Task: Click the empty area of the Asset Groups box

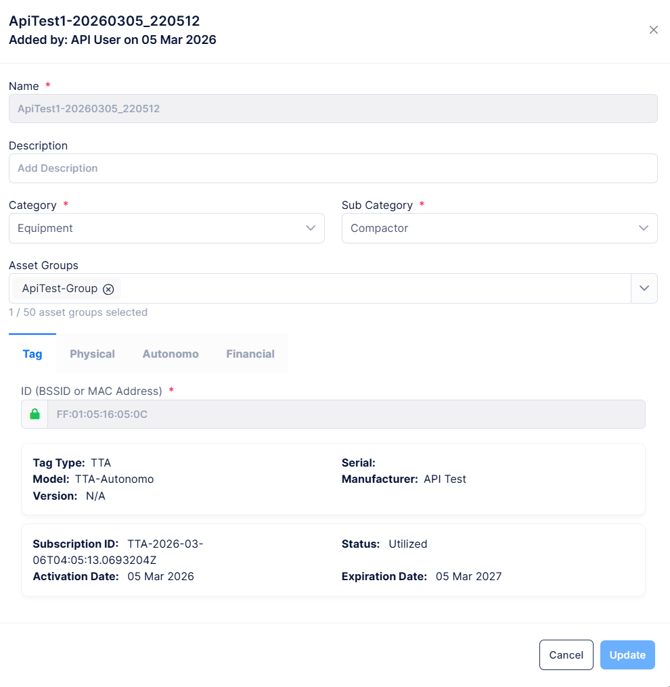Action: pyautogui.click(x=370, y=288)
